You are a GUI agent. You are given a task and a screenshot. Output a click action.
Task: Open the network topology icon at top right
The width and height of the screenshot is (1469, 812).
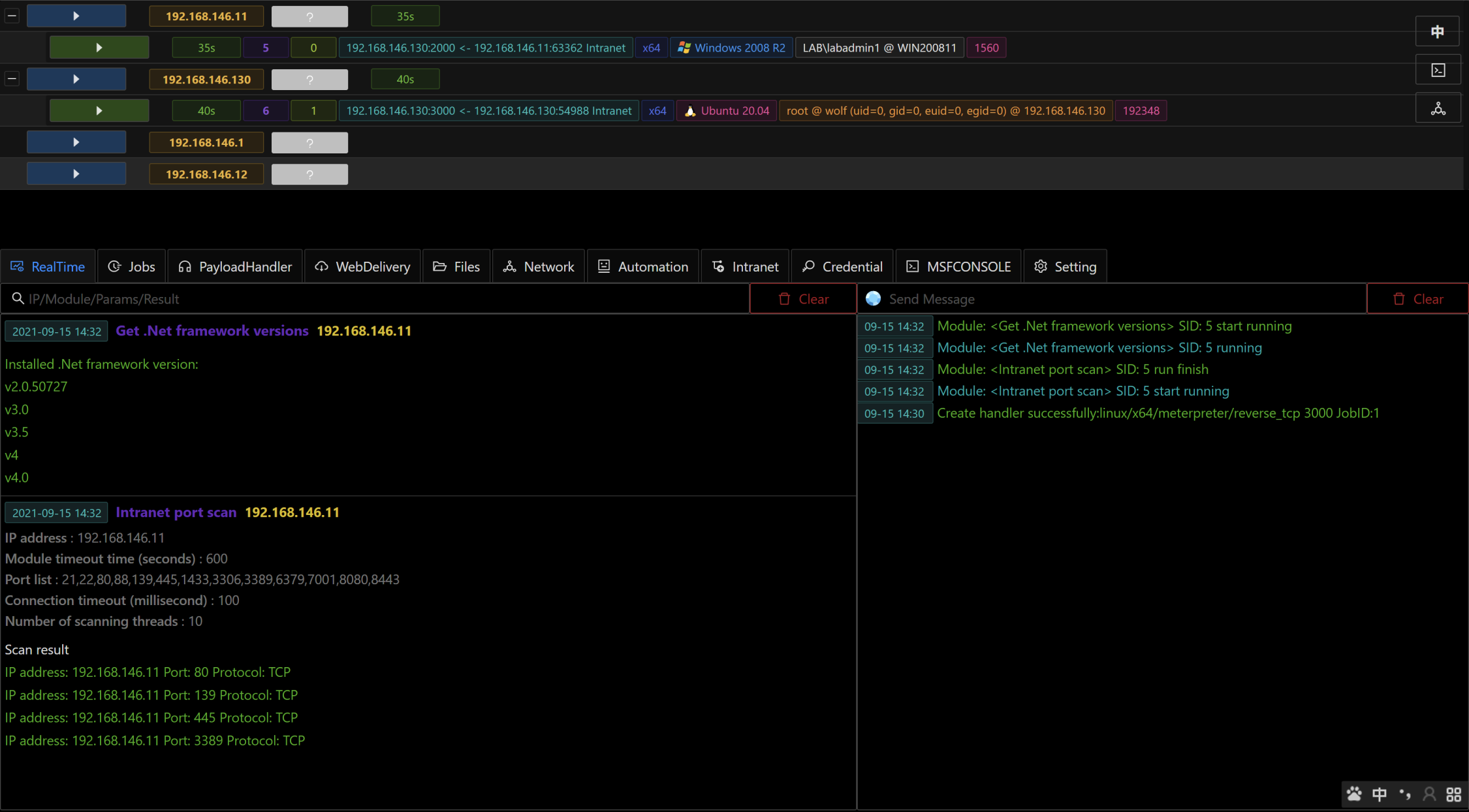click(1437, 109)
